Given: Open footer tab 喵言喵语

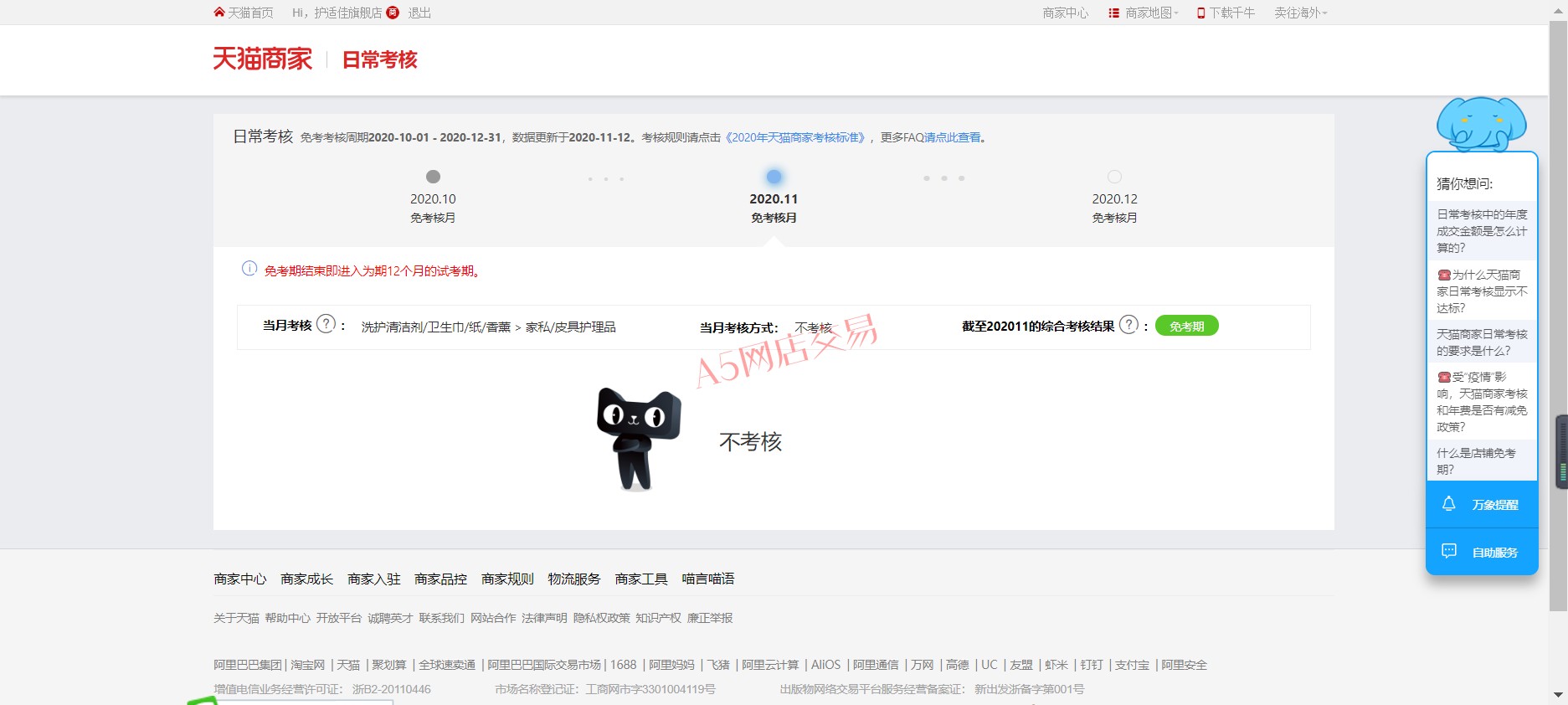Looking at the screenshot, I should 708,579.
